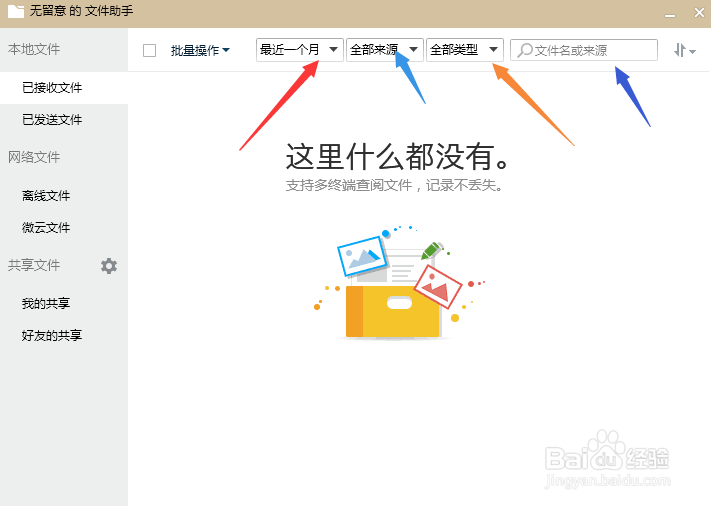Open 我的共享 section
This screenshot has width=711, height=506.
64,303
